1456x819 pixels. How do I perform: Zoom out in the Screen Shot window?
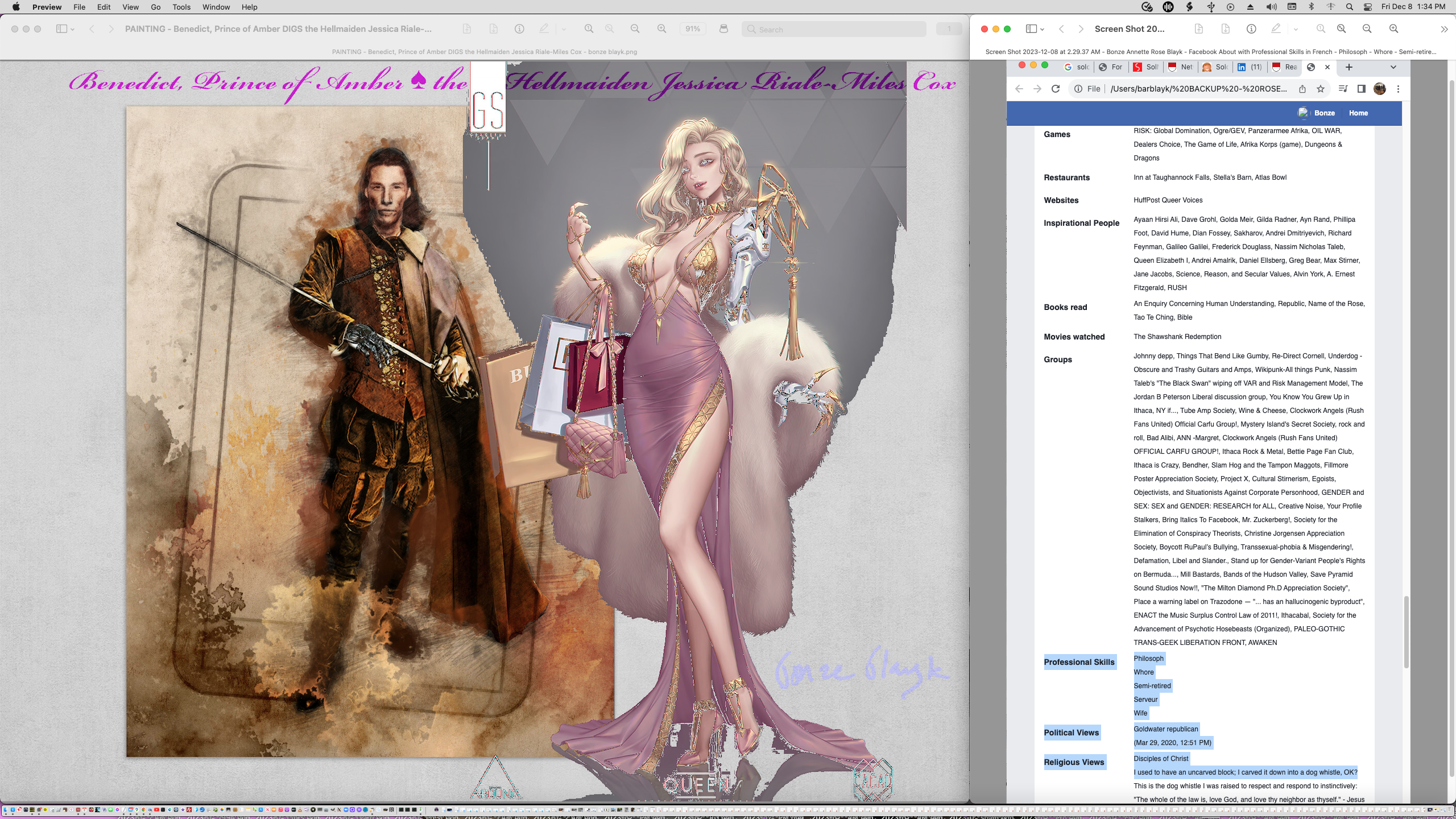[x=1367, y=28]
